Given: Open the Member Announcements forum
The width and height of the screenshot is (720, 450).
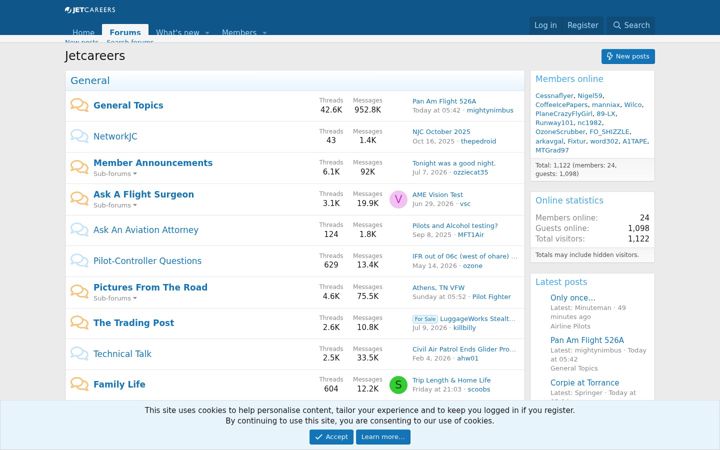Looking at the screenshot, I should [153, 163].
